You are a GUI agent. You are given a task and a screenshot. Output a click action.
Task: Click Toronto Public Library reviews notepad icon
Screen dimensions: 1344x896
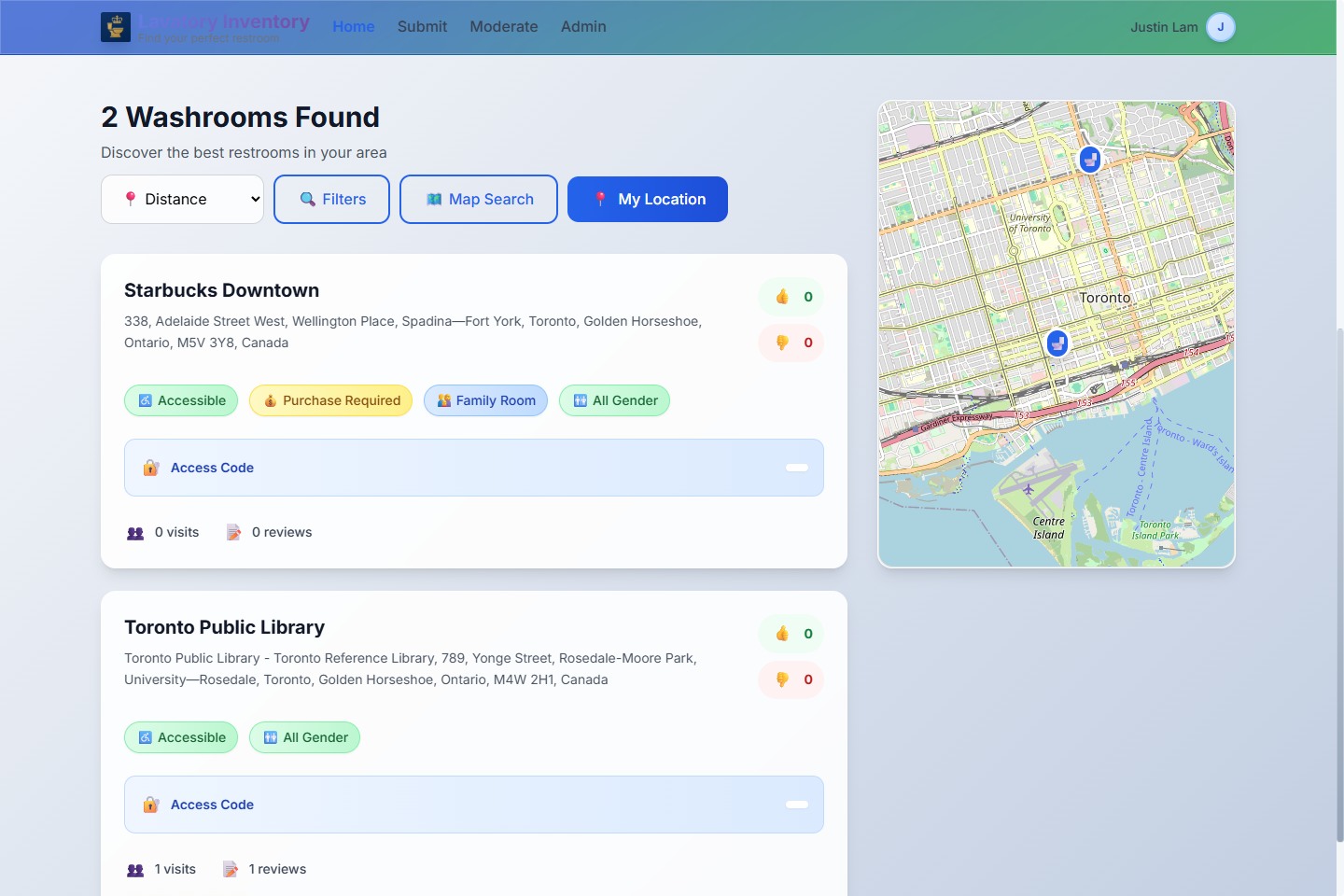tap(231, 869)
